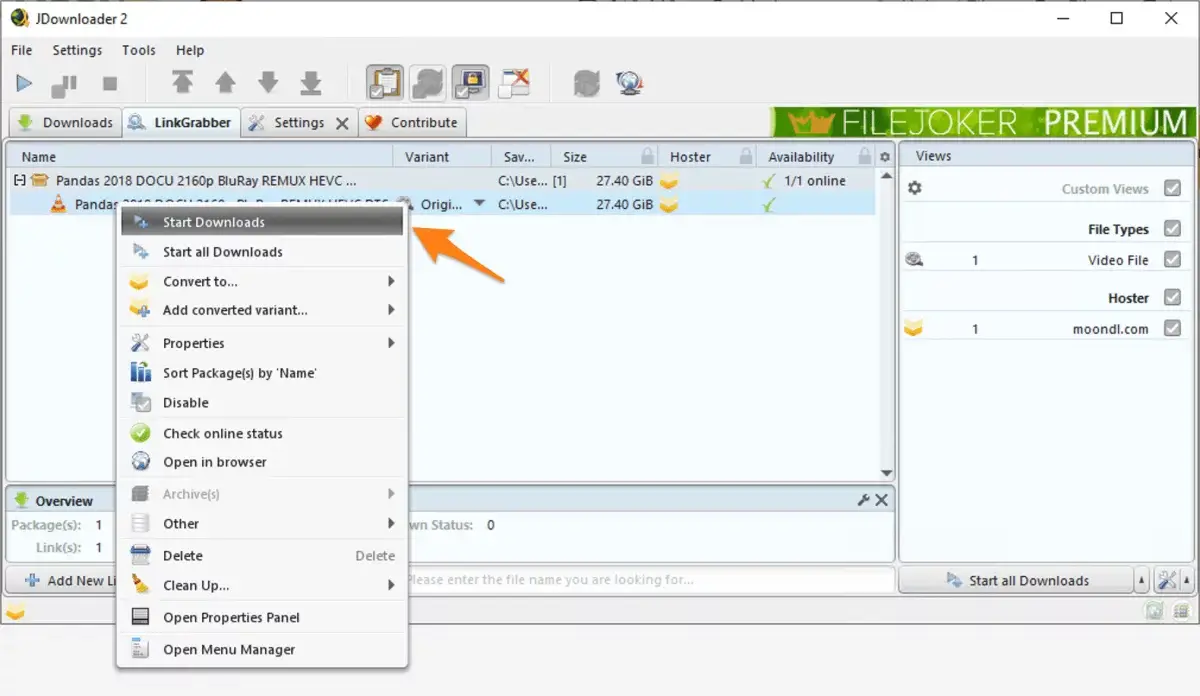This screenshot has height=696, width=1200.
Task: Open the Tools menu
Action: (x=139, y=50)
